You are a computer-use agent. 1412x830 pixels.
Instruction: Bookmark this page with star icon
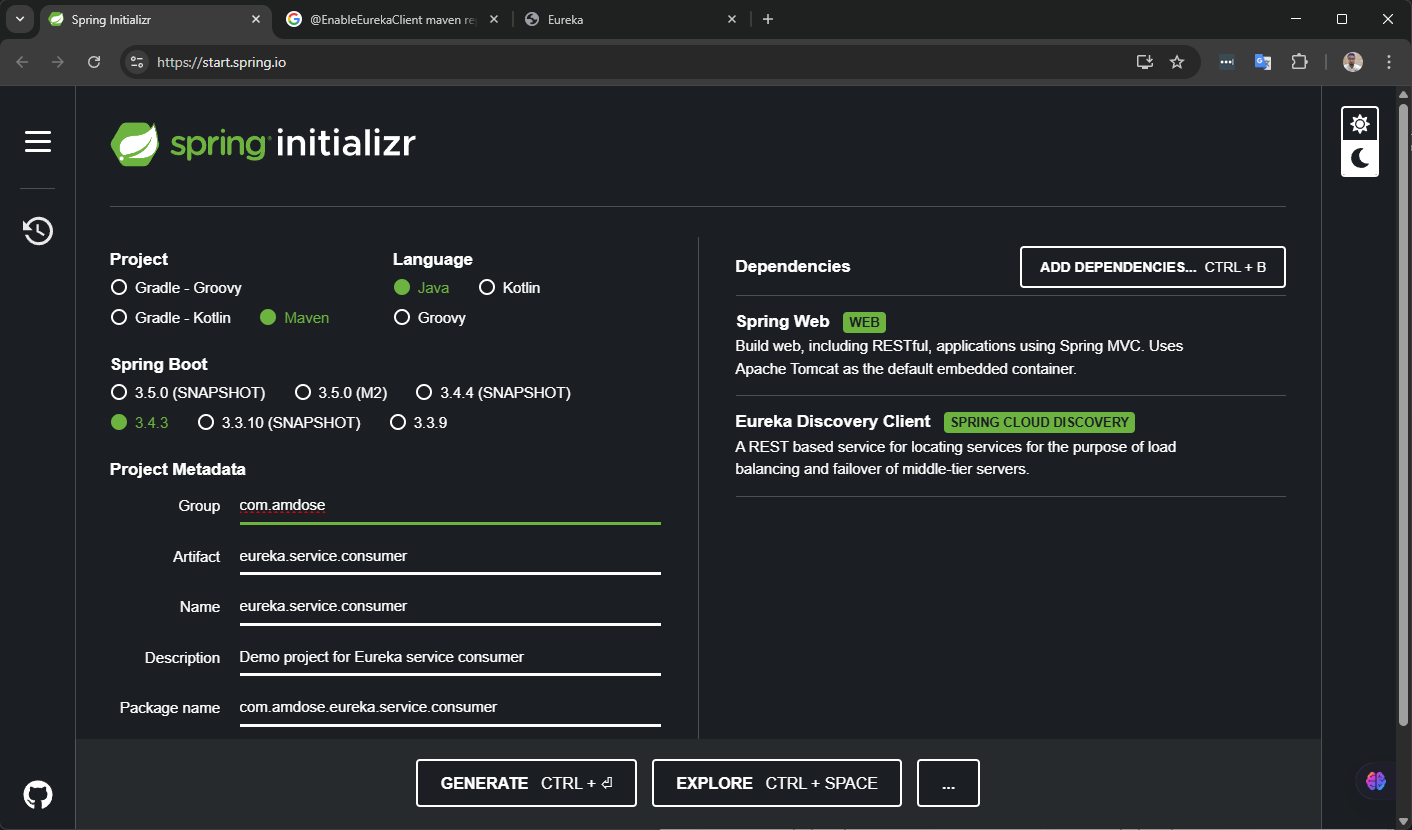point(1177,62)
